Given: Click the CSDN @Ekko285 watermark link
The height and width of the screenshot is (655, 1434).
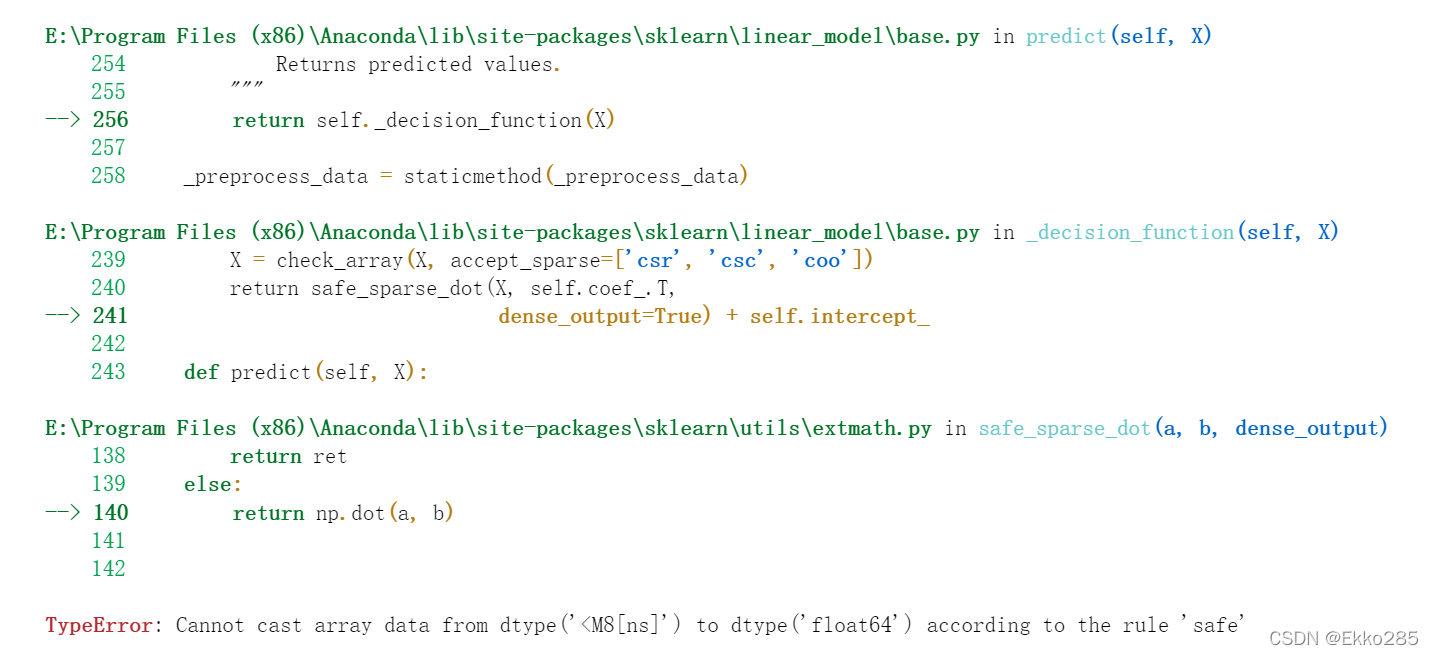Looking at the screenshot, I should tap(1347, 638).
